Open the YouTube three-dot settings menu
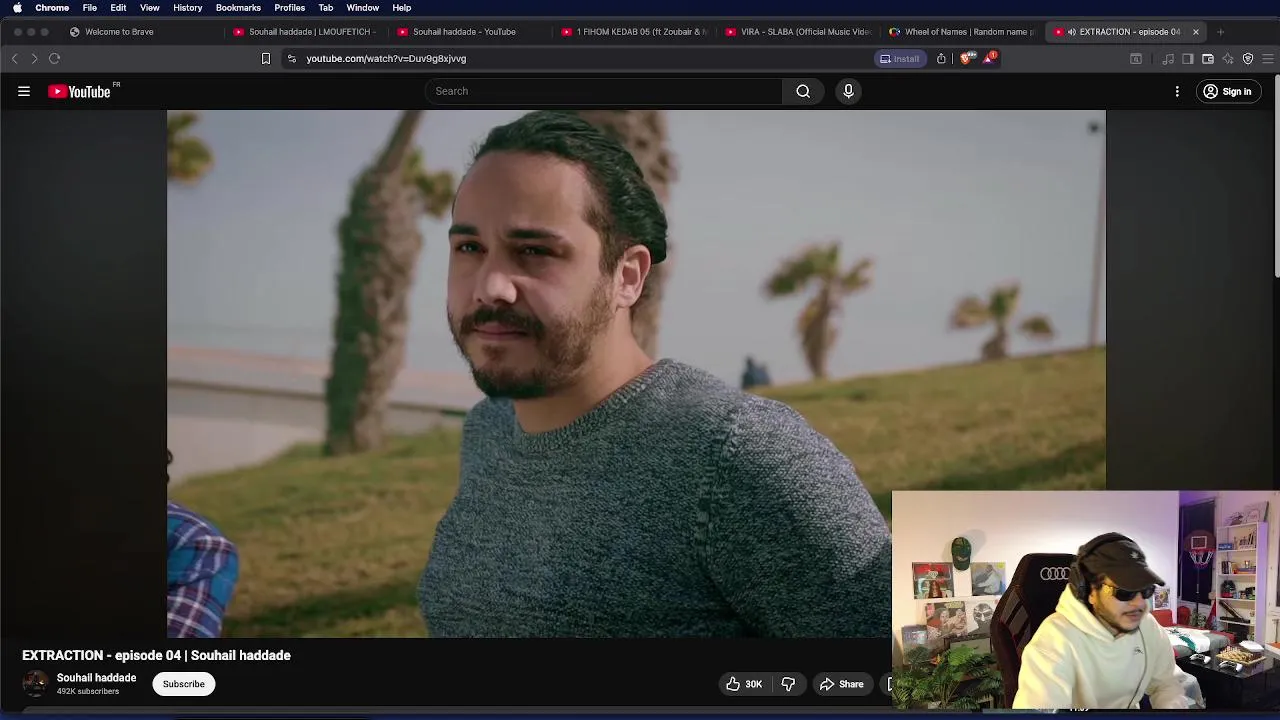 click(1177, 92)
